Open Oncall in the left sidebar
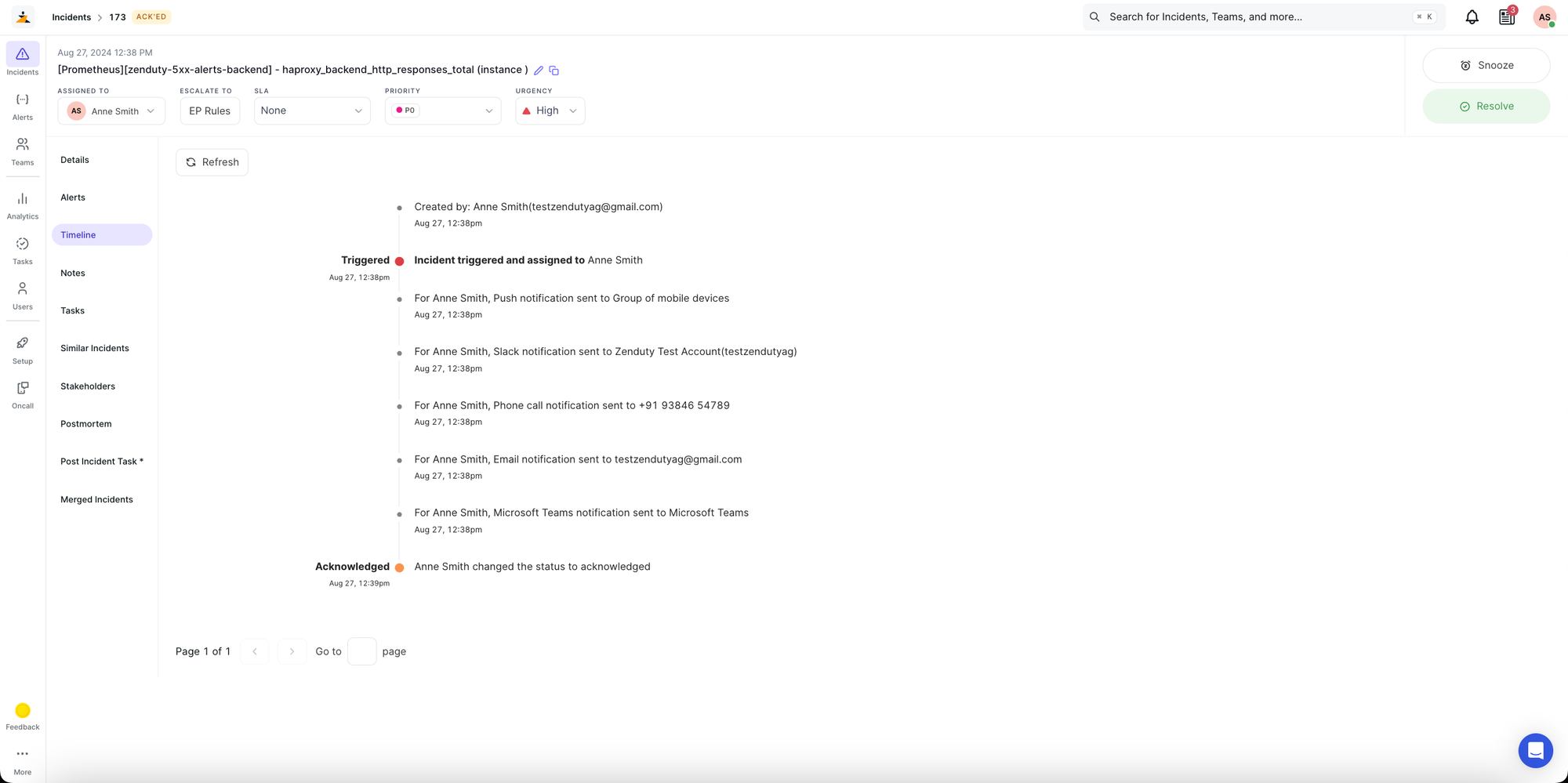 pos(23,395)
